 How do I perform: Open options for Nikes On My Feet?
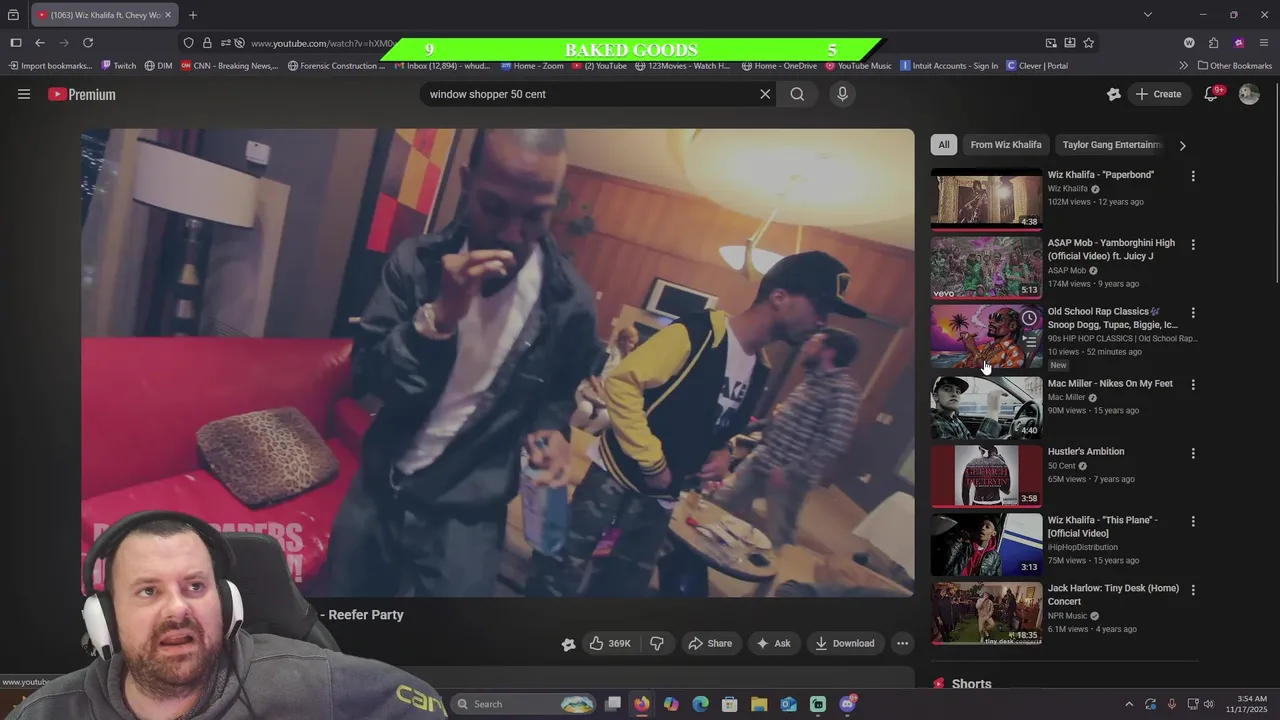point(1192,385)
